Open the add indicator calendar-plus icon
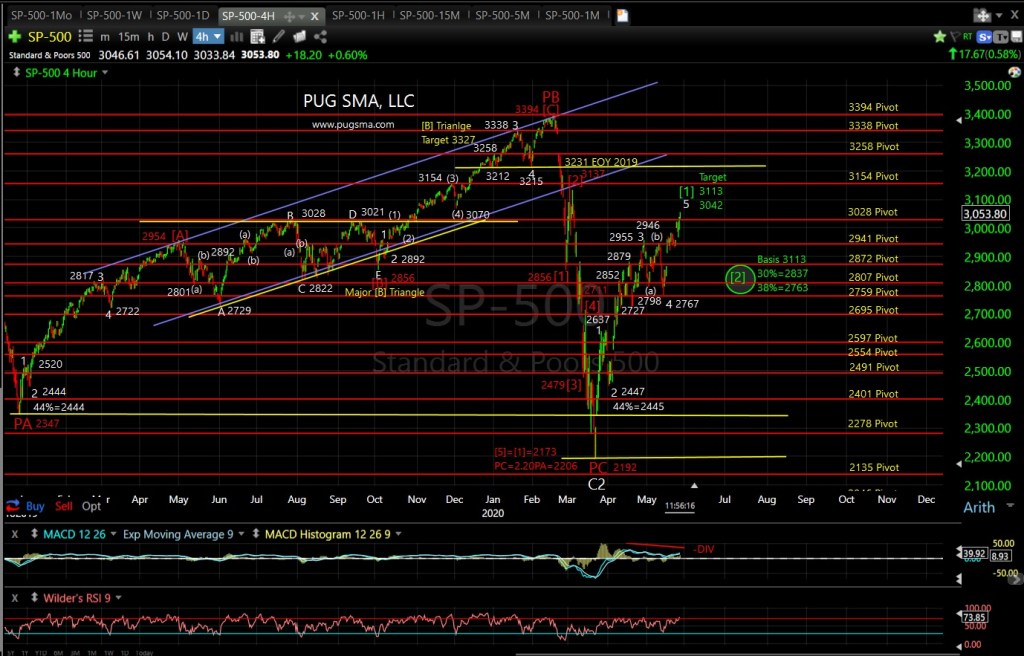Image resolution: width=1024 pixels, height=656 pixels. coord(257,37)
